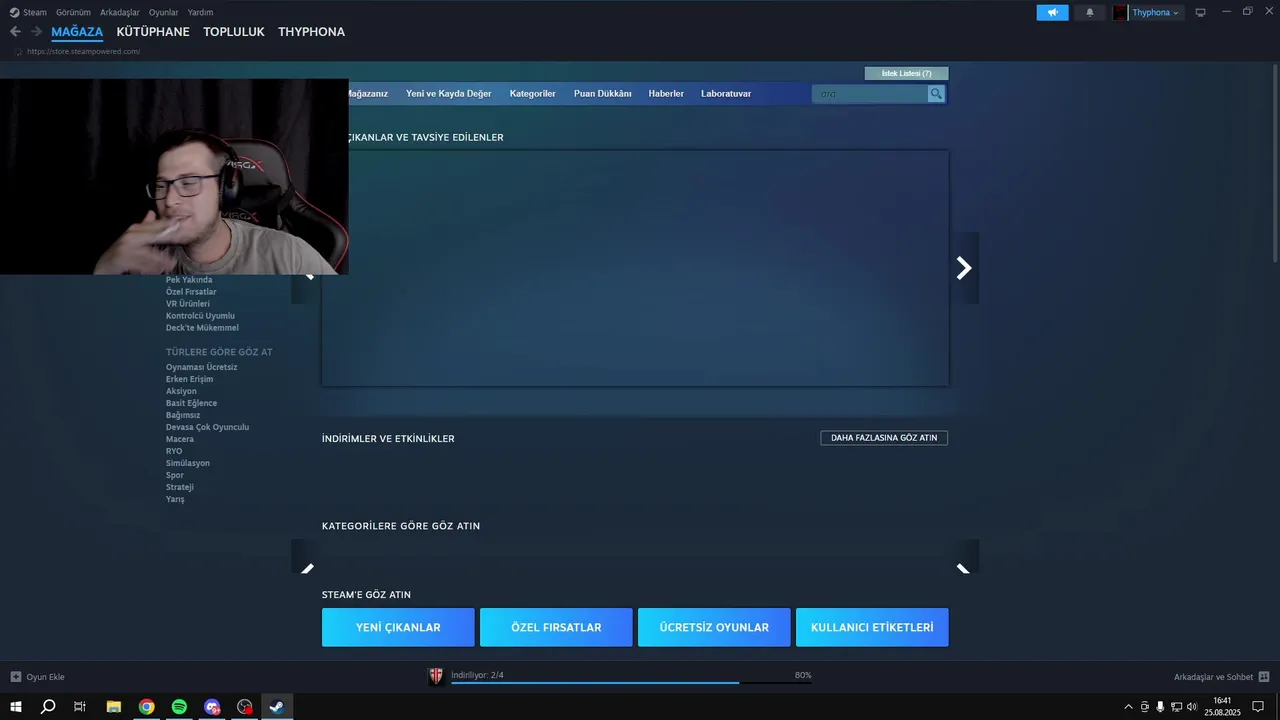The width and height of the screenshot is (1280, 720).
Task: Browse the Bağımsız genre
Action: [183, 415]
